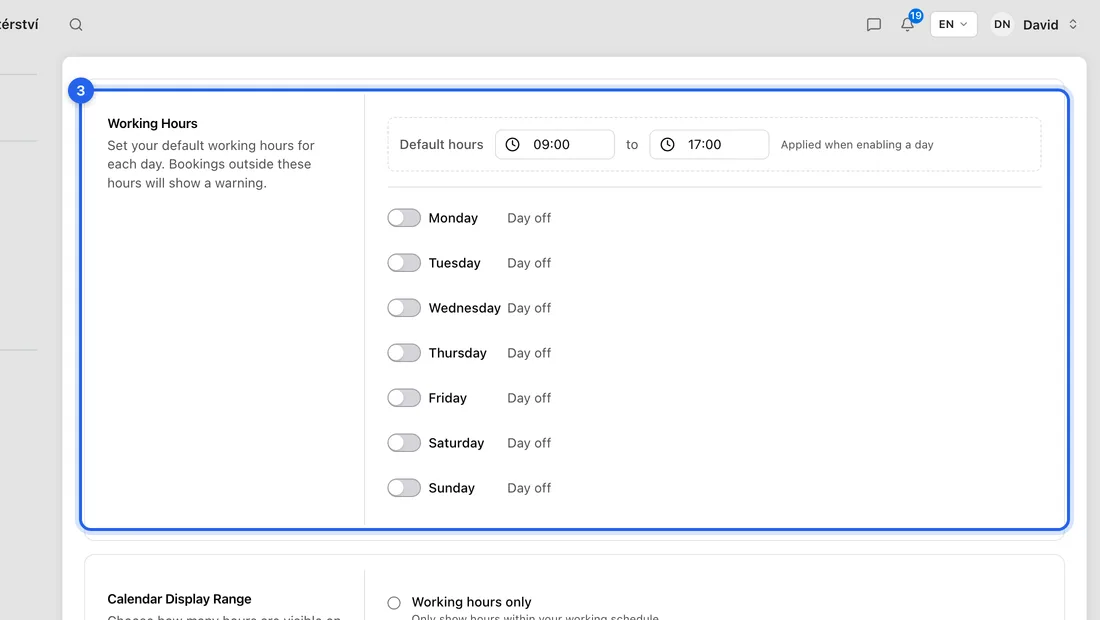Open the EN language dropdown
Image resolution: width=1100 pixels, height=620 pixels.
click(x=953, y=25)
